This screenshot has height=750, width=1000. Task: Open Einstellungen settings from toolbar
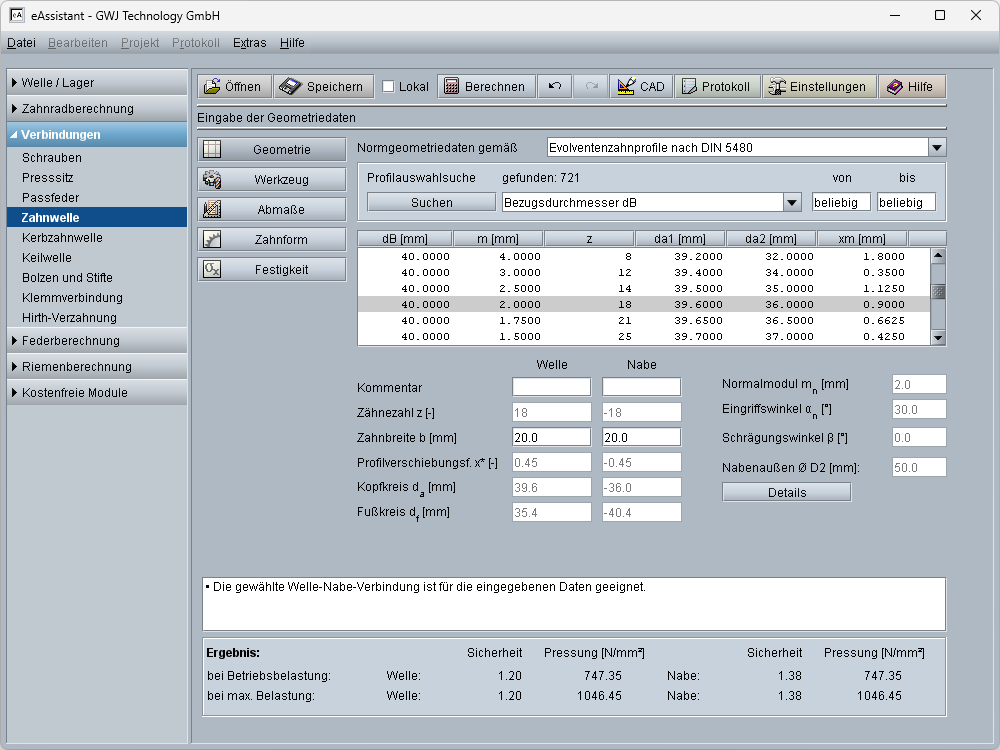(819, 87)
